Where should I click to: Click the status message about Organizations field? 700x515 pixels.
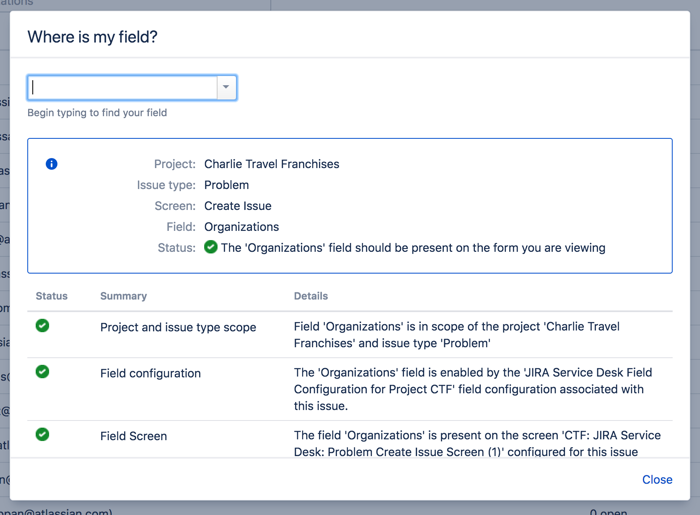[413, 248]
